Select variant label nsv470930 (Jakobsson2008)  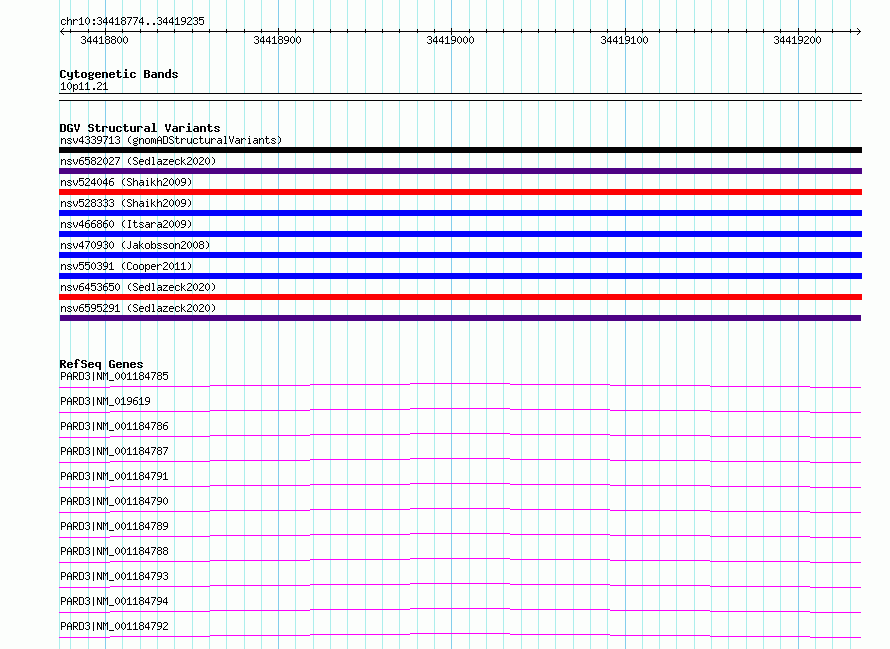(x=135, y=245)
